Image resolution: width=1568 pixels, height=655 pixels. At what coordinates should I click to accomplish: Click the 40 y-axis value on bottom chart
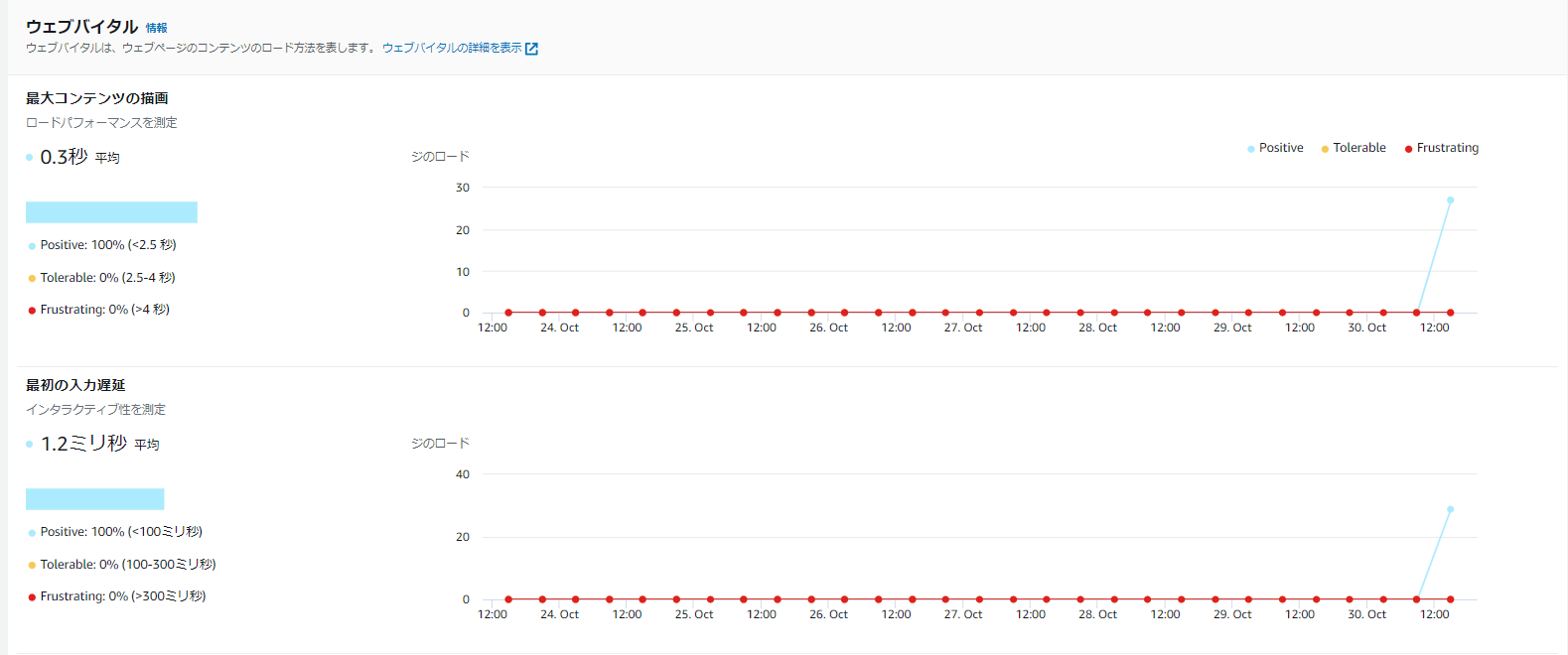click(463, 474)
